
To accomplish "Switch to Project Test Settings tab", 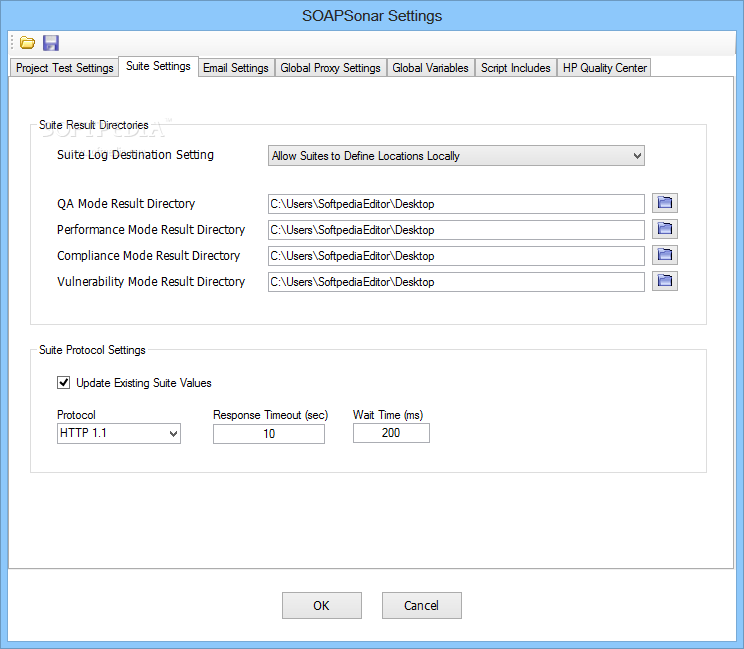I will tap(65, 68).
